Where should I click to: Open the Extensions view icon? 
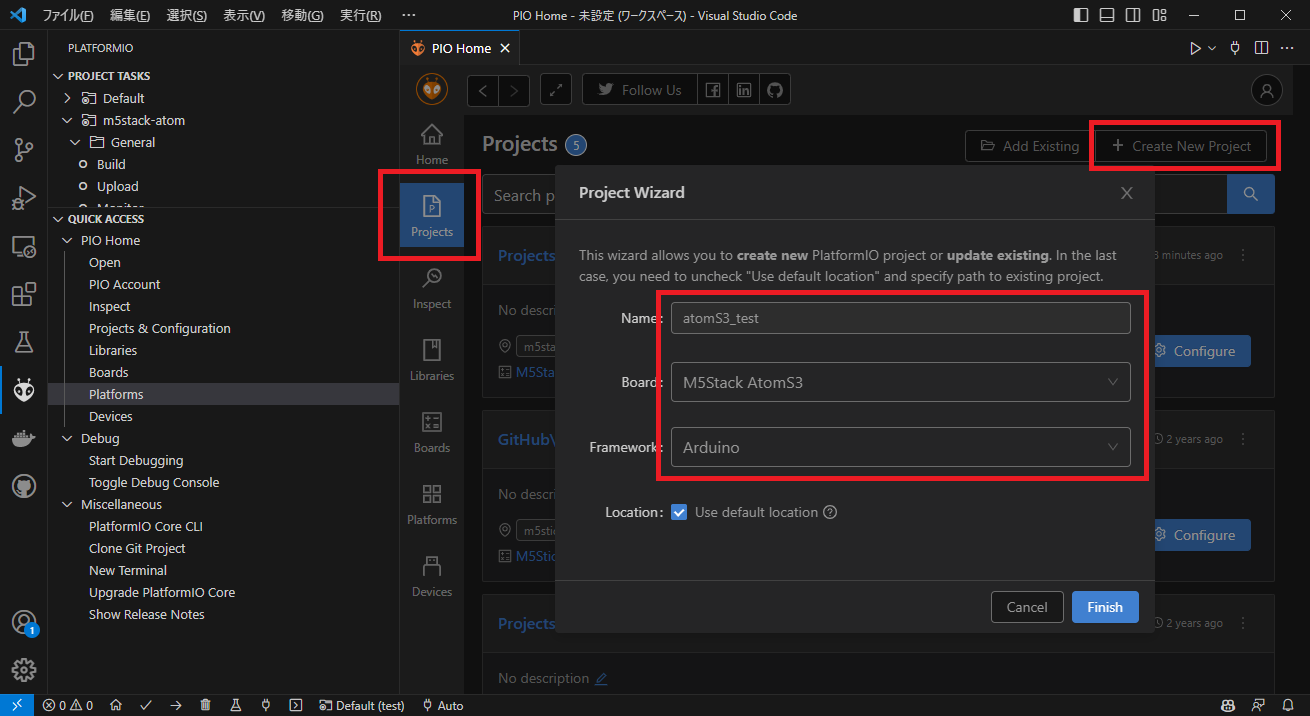(x=24, y=295)
